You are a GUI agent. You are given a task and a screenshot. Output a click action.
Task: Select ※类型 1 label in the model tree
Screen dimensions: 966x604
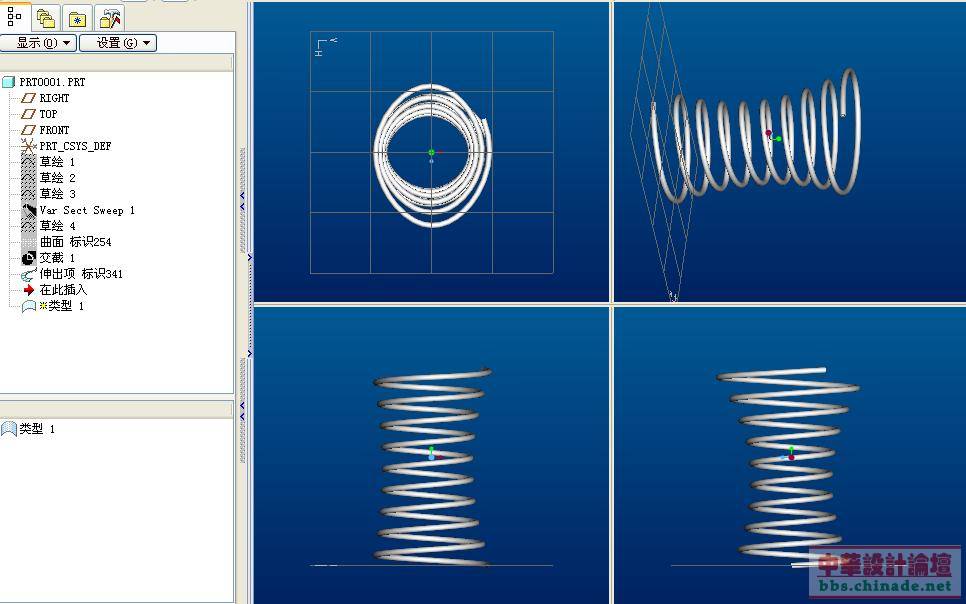pos(62,306)
